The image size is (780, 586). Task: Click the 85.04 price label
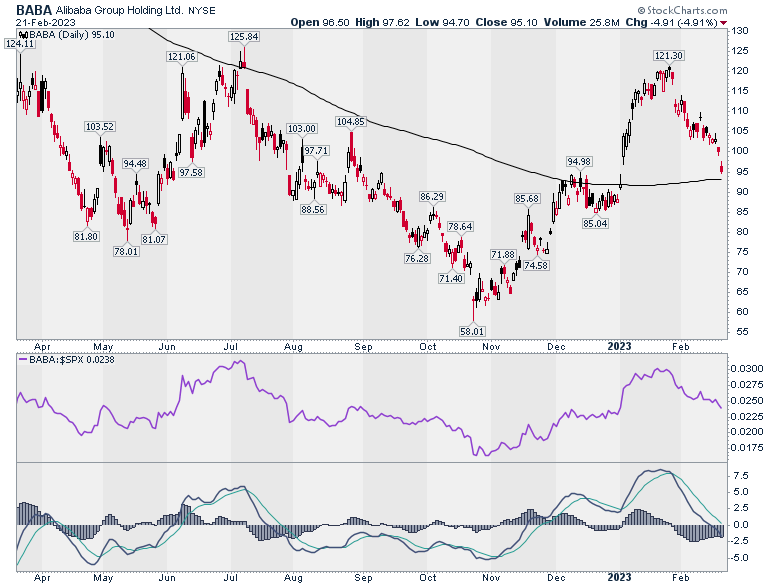coord(595,223)
